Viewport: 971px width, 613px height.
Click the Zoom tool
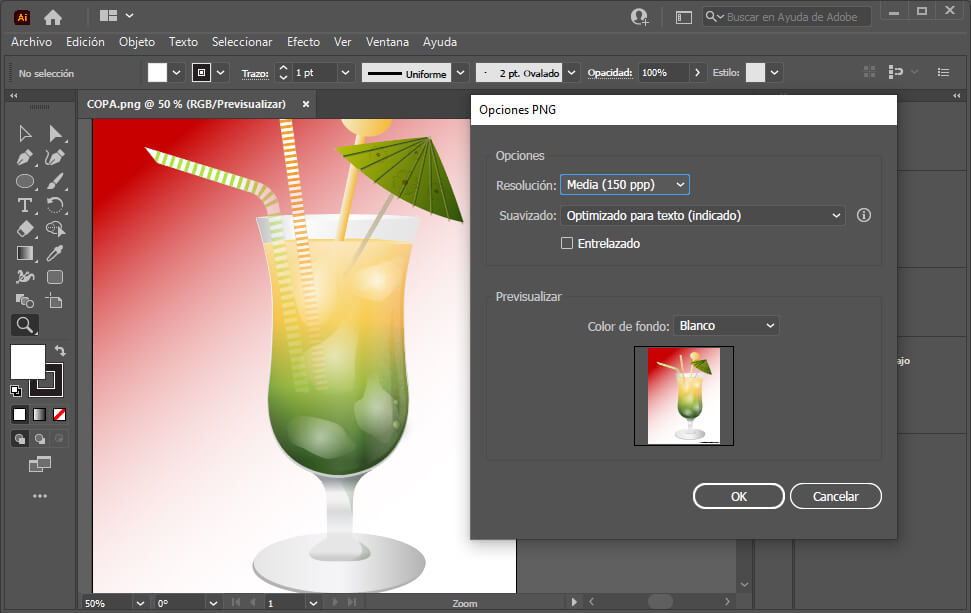click(x=25, y=324)
